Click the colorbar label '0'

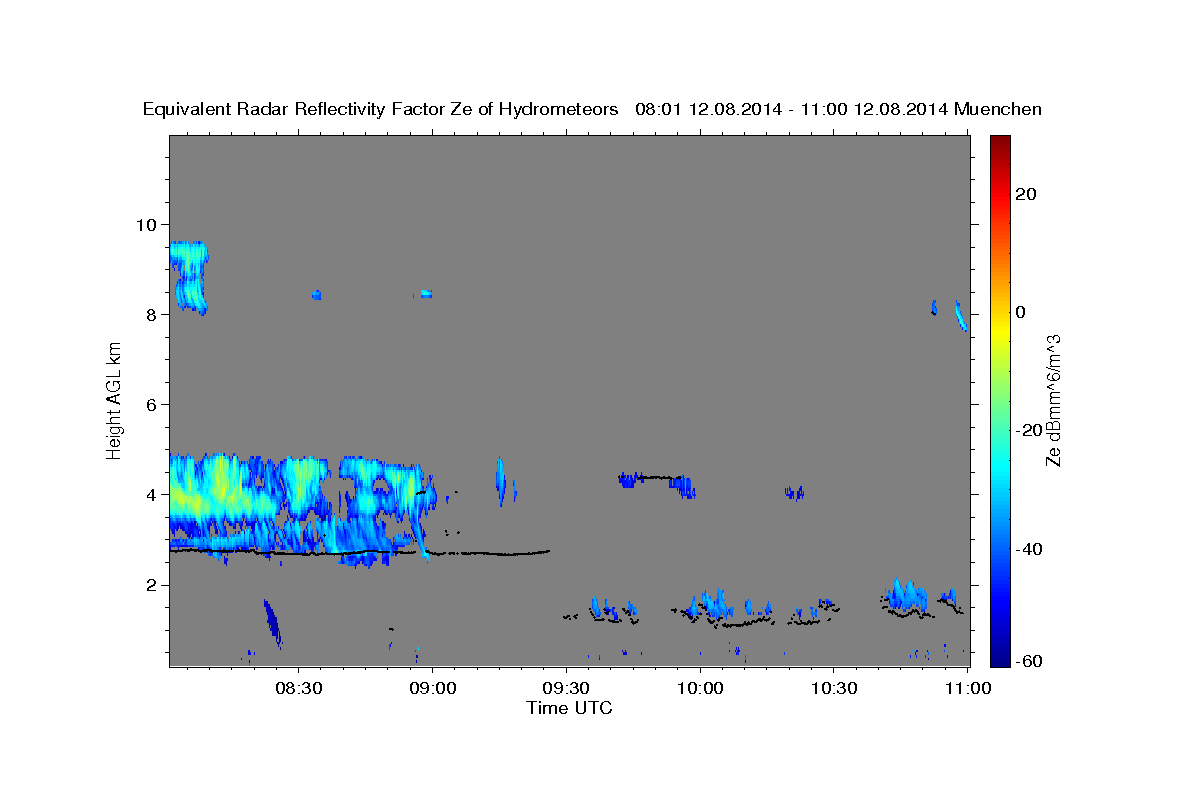(1022, 312)
